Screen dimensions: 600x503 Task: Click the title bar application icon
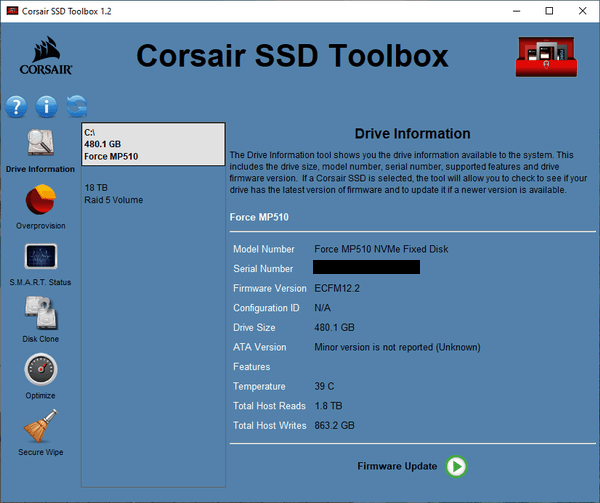[13, 10]
